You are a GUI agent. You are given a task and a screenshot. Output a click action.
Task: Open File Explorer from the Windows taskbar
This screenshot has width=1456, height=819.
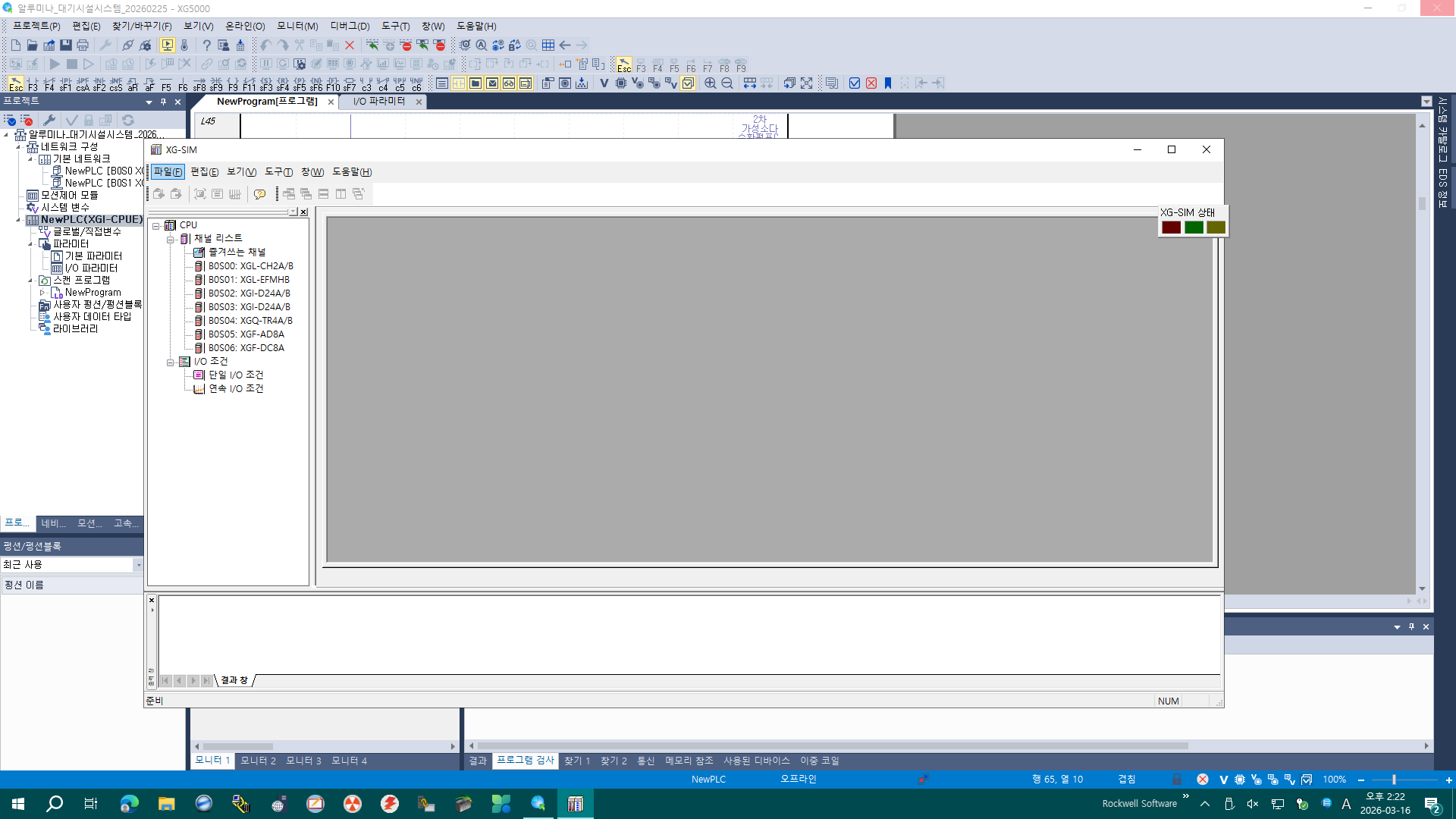coord(166,804)
